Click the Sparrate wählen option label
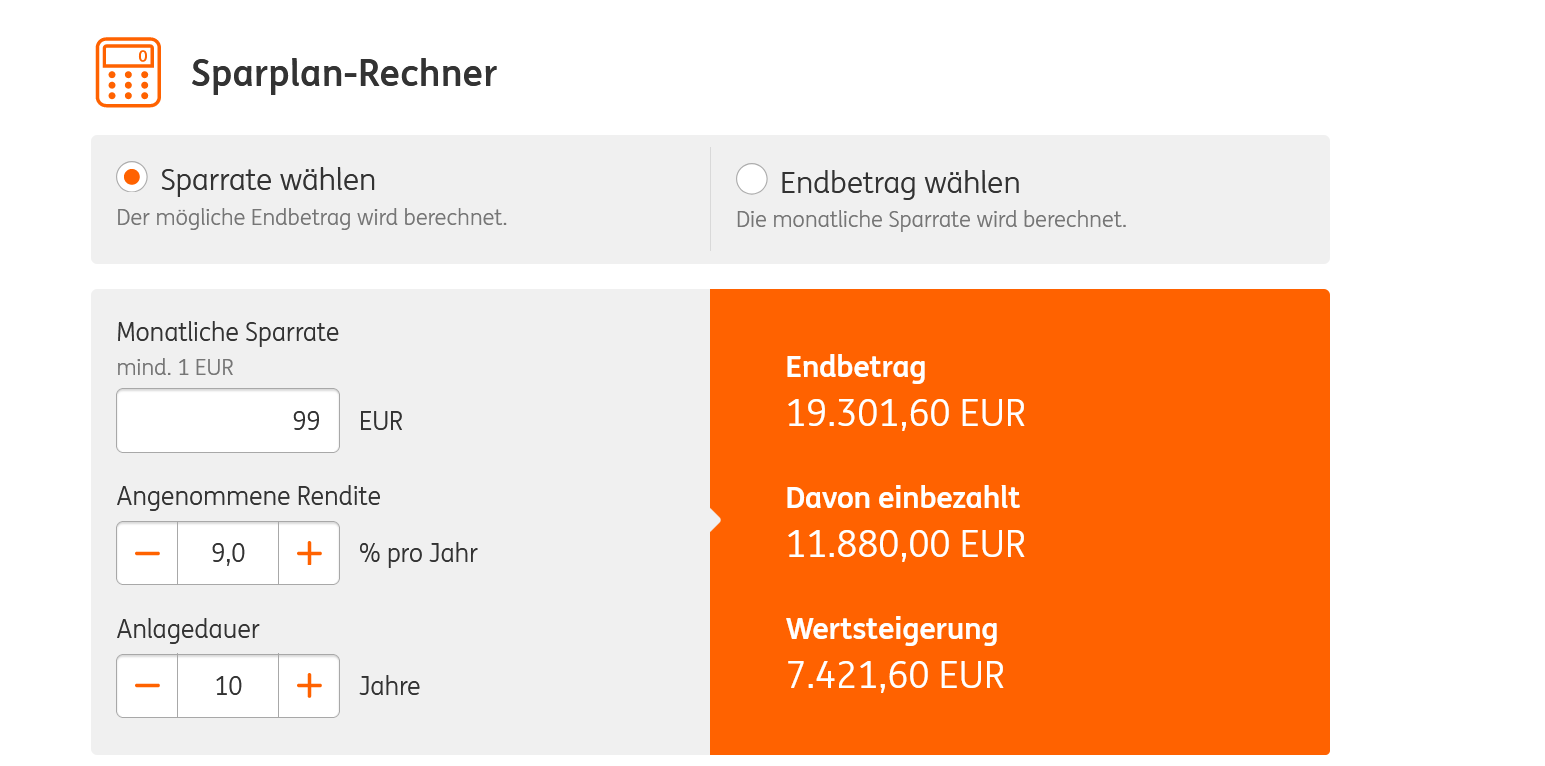Image resolution: width=1545 pixels, height=766 pixels. pyautogui.click(x=267, y=179)
